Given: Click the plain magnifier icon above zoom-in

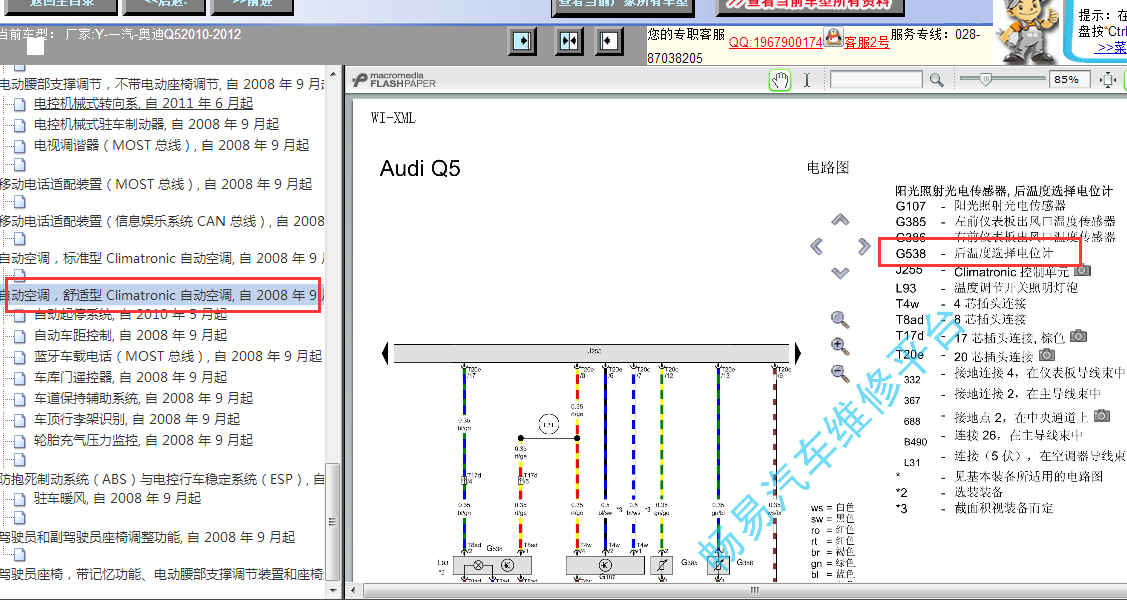Looking at the screenshot, I should click(x=840, y=320).
